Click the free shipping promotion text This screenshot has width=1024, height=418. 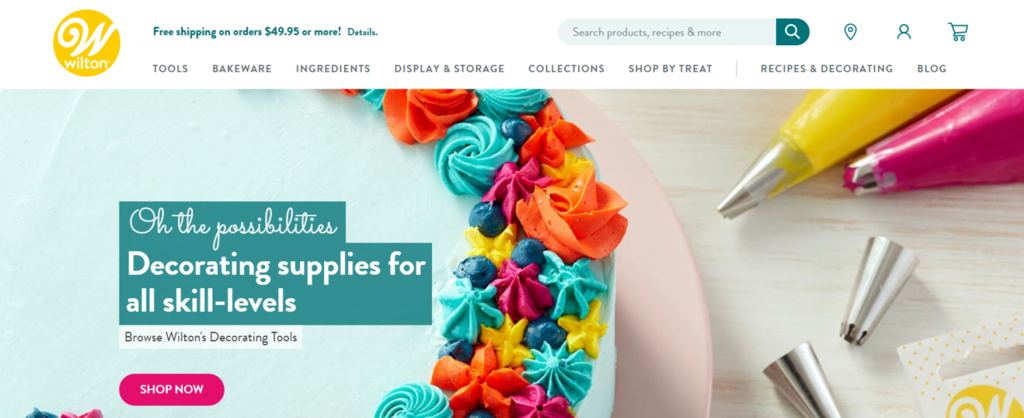click(247, 31)
